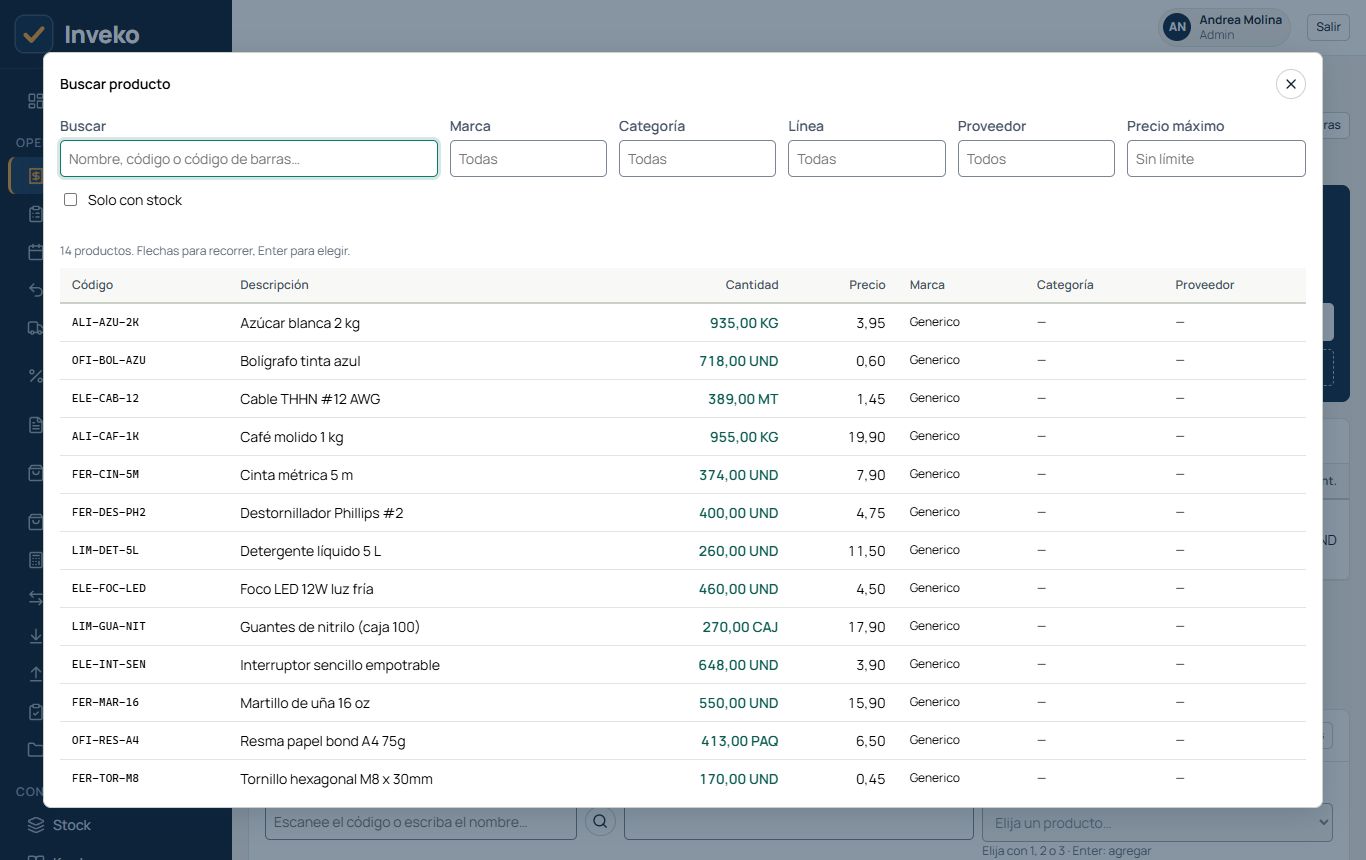Click product code LIM-DET-5L
Viewport: 1366px width, 860px height.
tap(105, 550)
